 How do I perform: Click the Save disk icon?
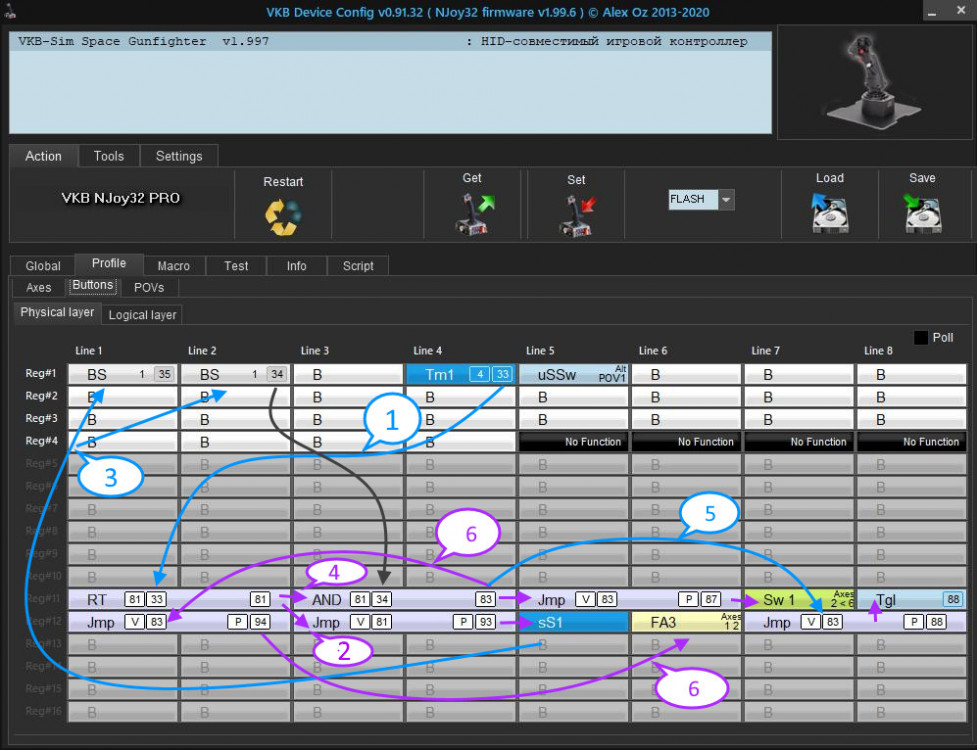pos(922,214)
